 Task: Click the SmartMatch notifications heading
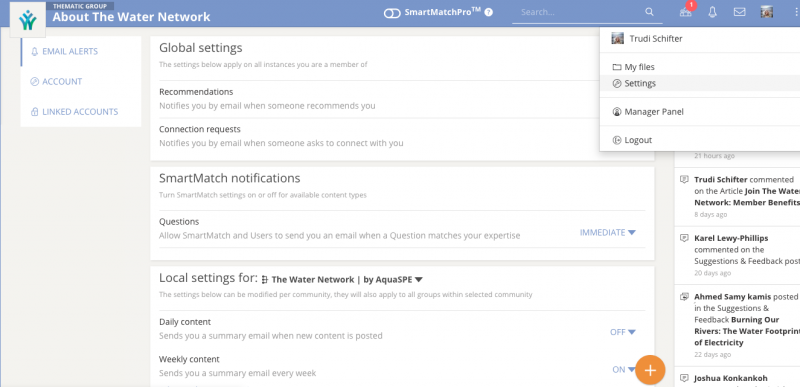(230, 178)
